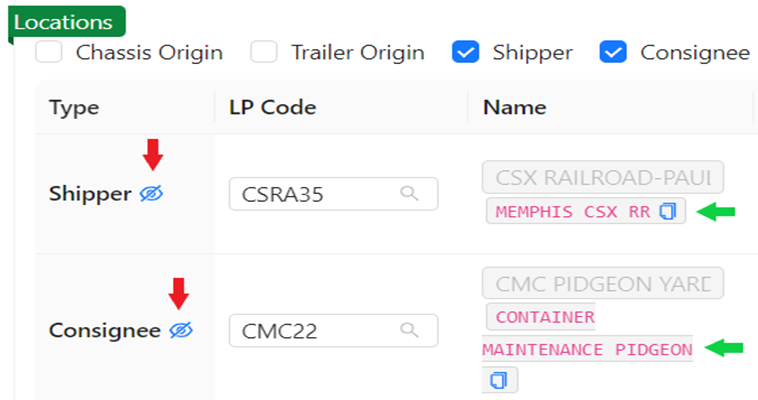Toggle the Shipper row visibility eye icon

151,194
